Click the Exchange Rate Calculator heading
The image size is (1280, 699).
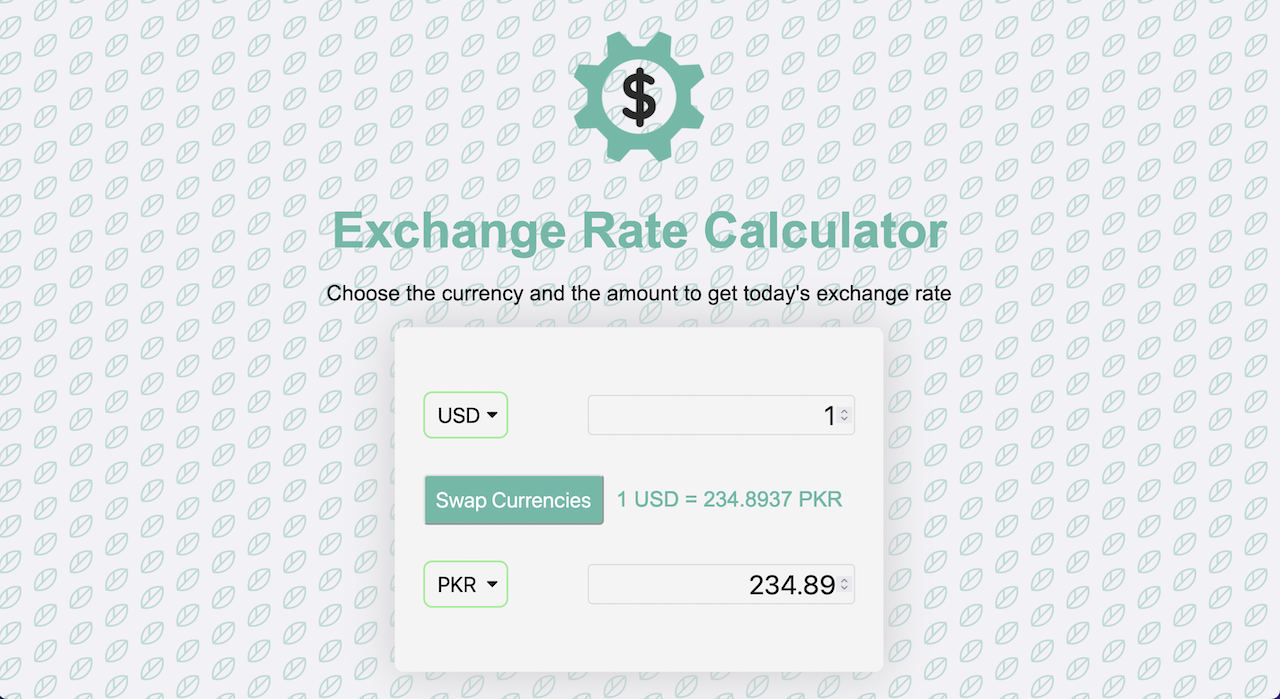(x=640, y=230)
